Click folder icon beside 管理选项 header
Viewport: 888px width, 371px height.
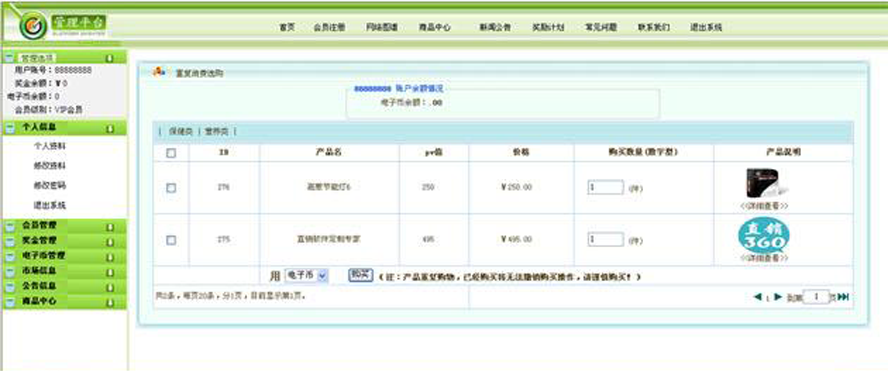[x=10, y=58]
